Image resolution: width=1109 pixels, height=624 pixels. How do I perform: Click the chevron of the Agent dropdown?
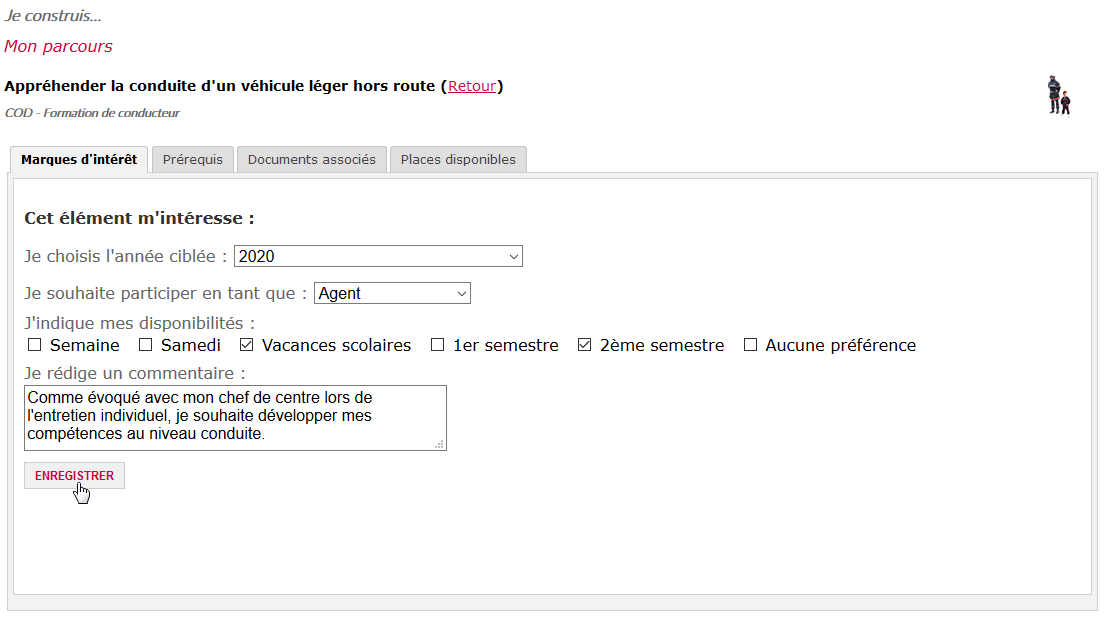pos(461,293)
